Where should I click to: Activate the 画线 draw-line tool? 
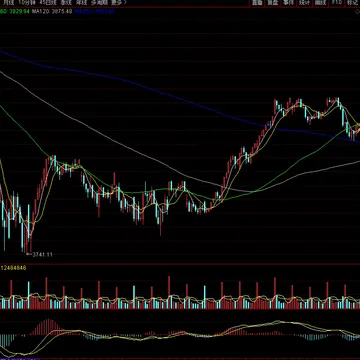(x=321, y=3)
